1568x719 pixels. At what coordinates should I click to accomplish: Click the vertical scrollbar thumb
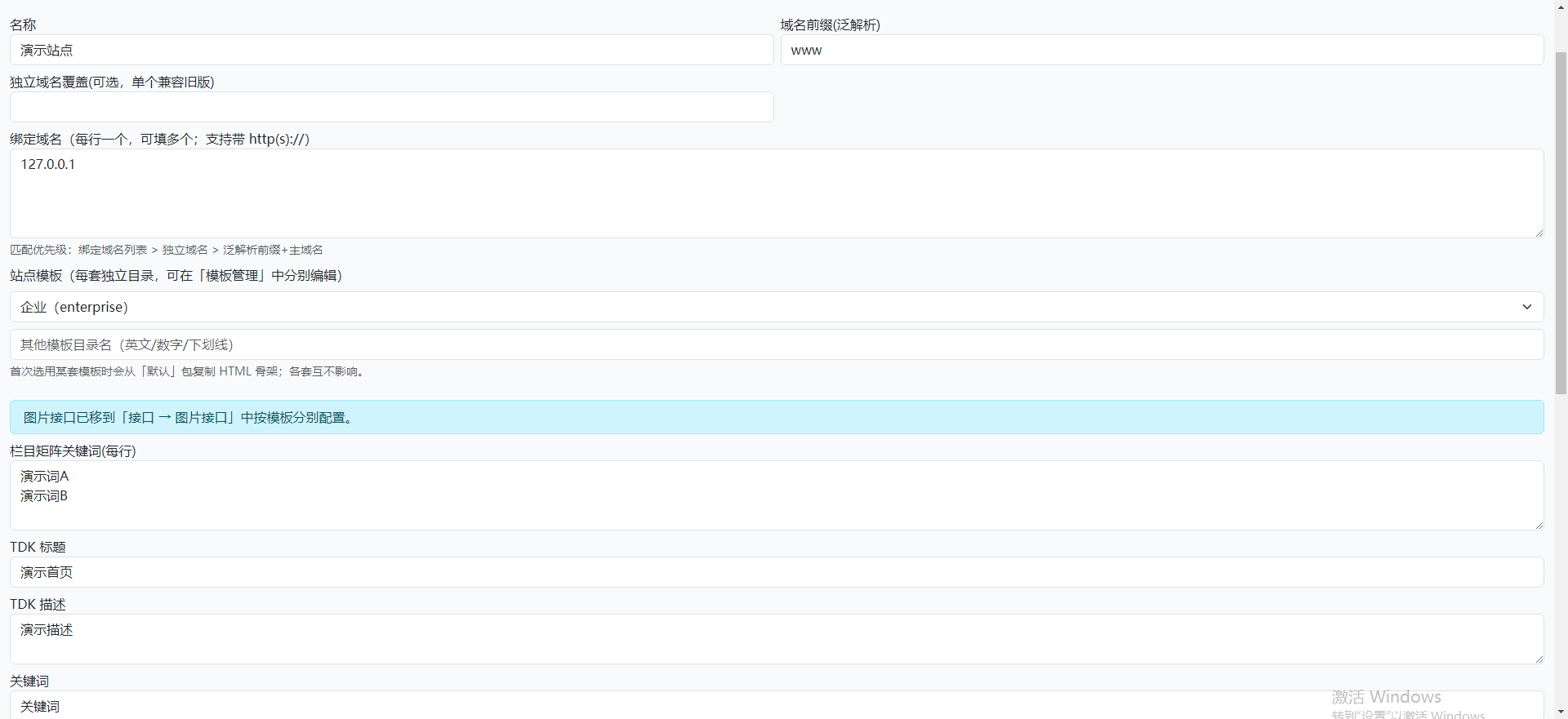coord(1561,220)
